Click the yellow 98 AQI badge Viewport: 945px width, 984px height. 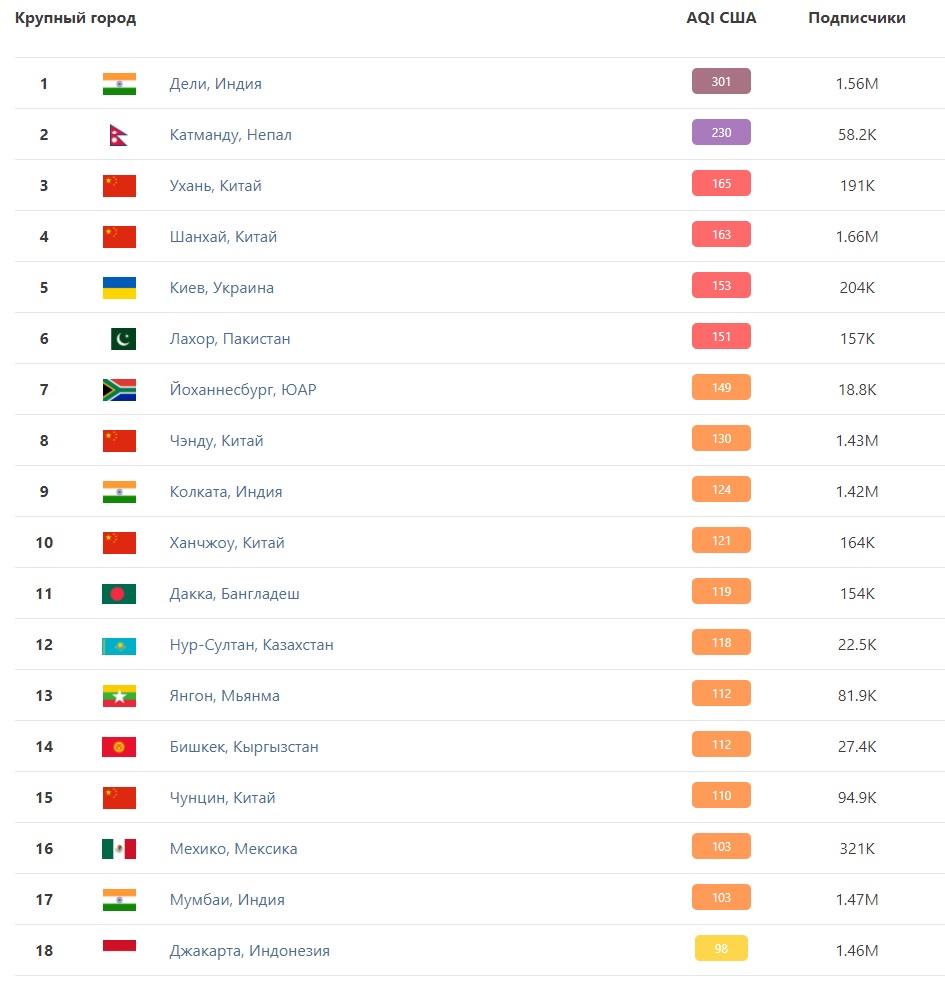click(x=721, y=948)
